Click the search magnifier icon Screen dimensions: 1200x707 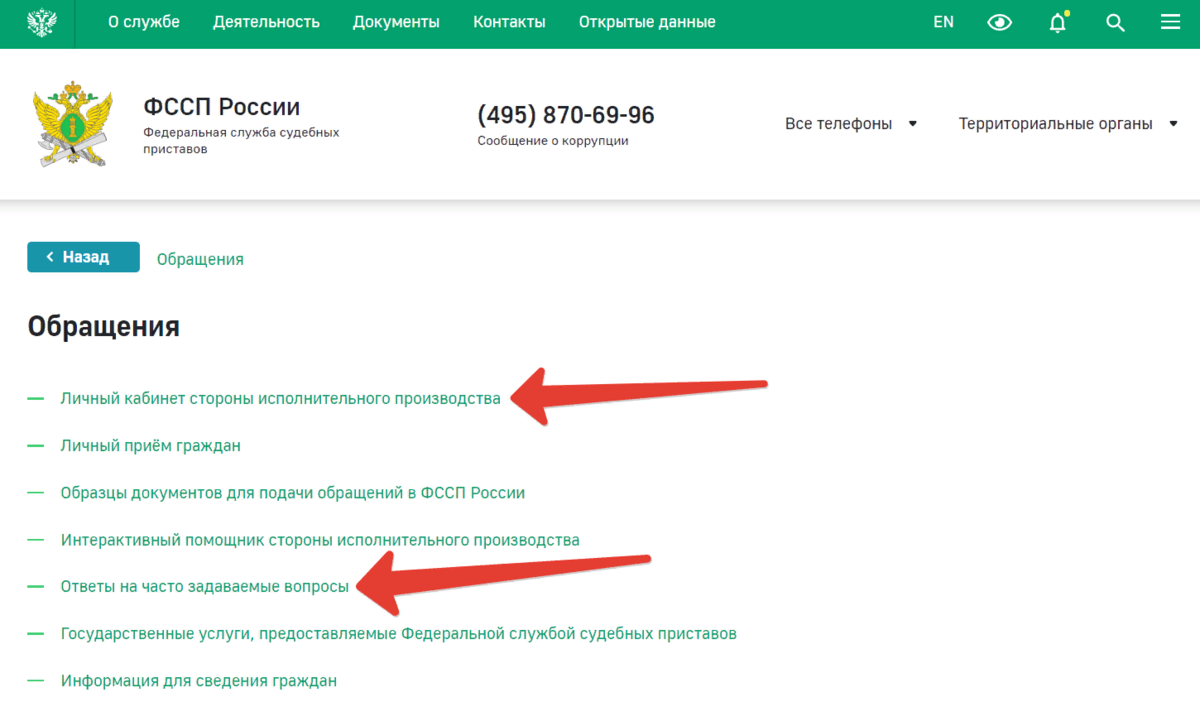click(1115, 23)
